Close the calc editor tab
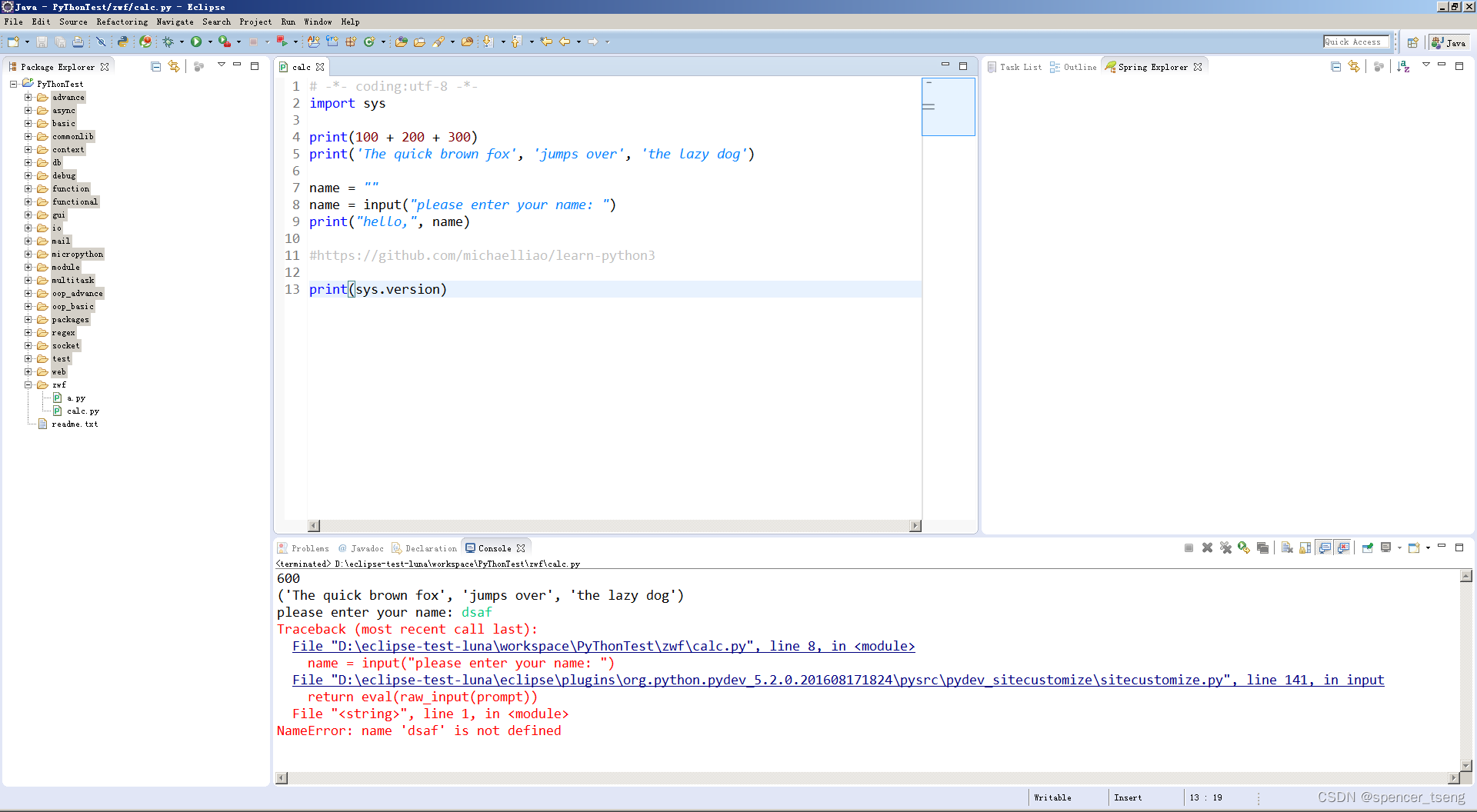This screenshot has width=1477, height=812. (320, 67)
